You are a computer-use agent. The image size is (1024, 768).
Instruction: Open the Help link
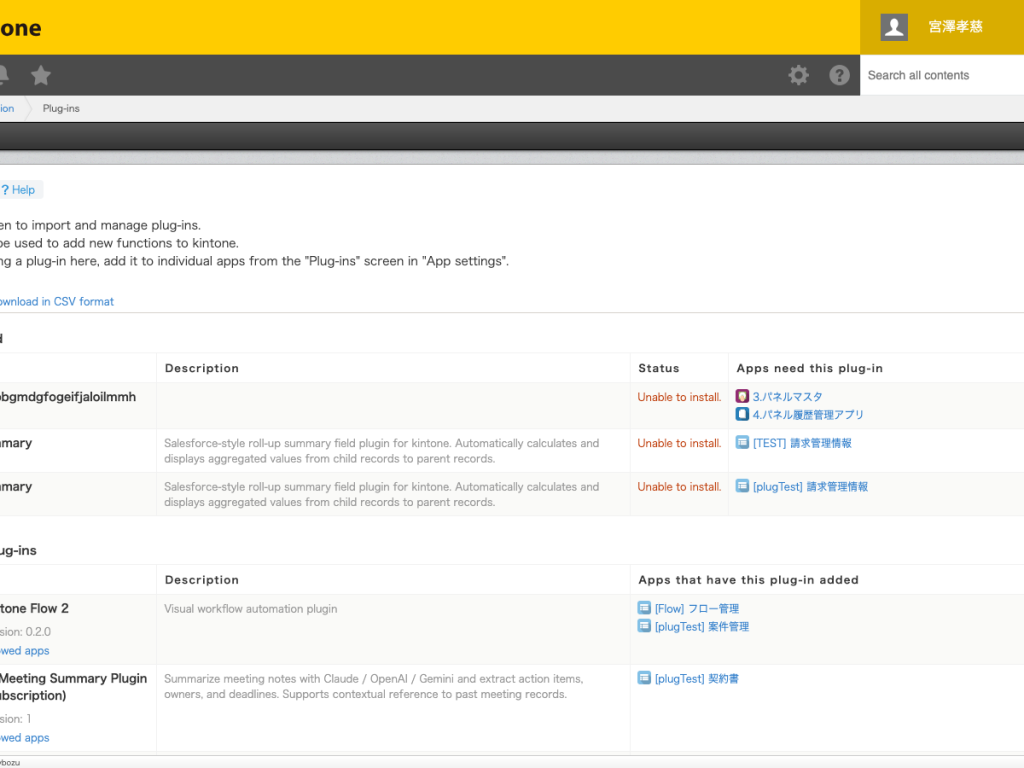pyautogui.click(x=22, y=190)
